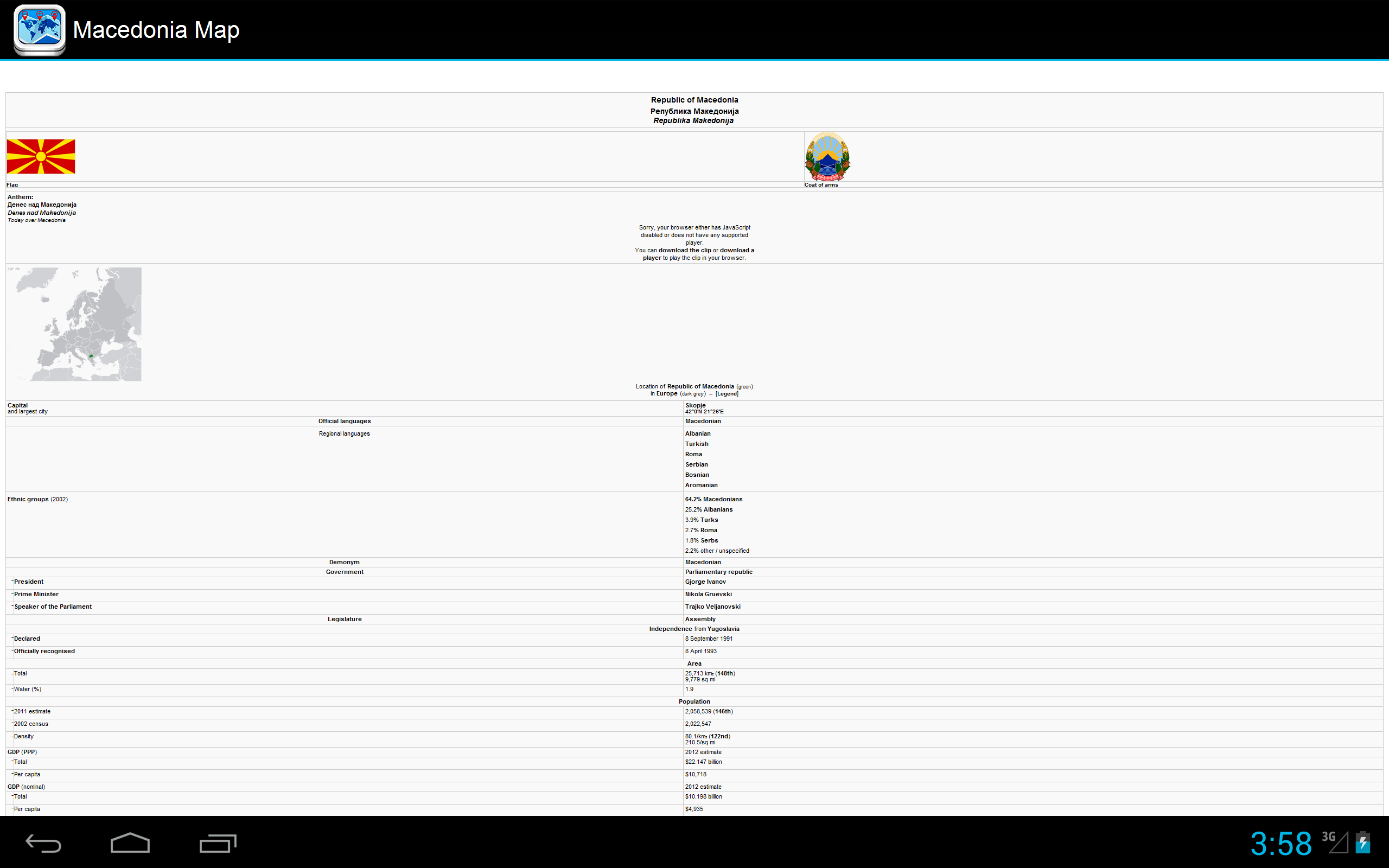
Task: Open the Europe location map thumbnail
Action: click(x=74, y=324)
